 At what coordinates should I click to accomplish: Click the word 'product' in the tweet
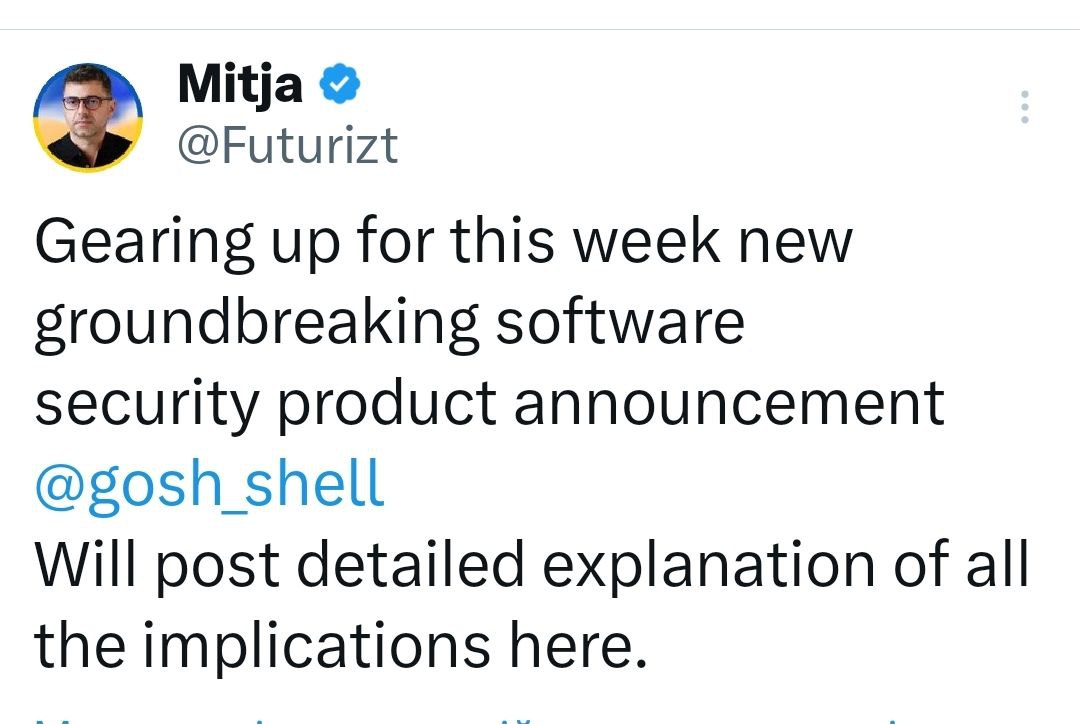[x=387, y=404]
